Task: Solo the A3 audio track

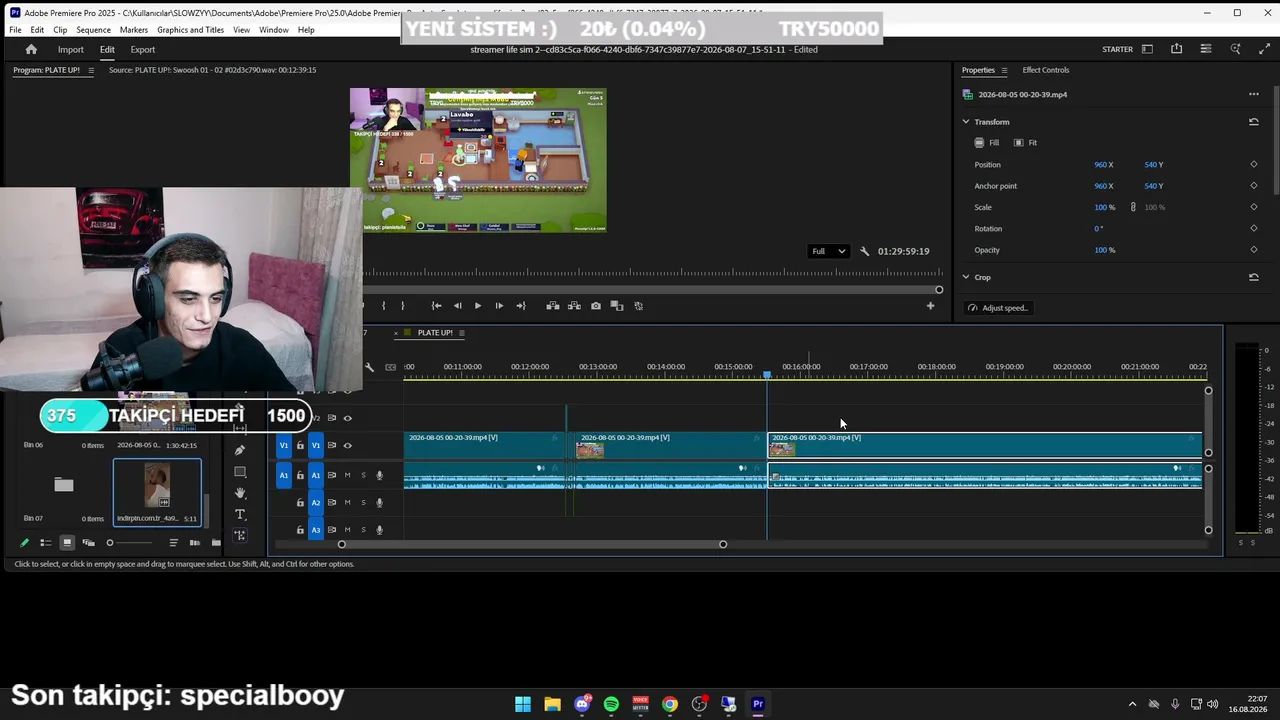Action: (363, 529)
